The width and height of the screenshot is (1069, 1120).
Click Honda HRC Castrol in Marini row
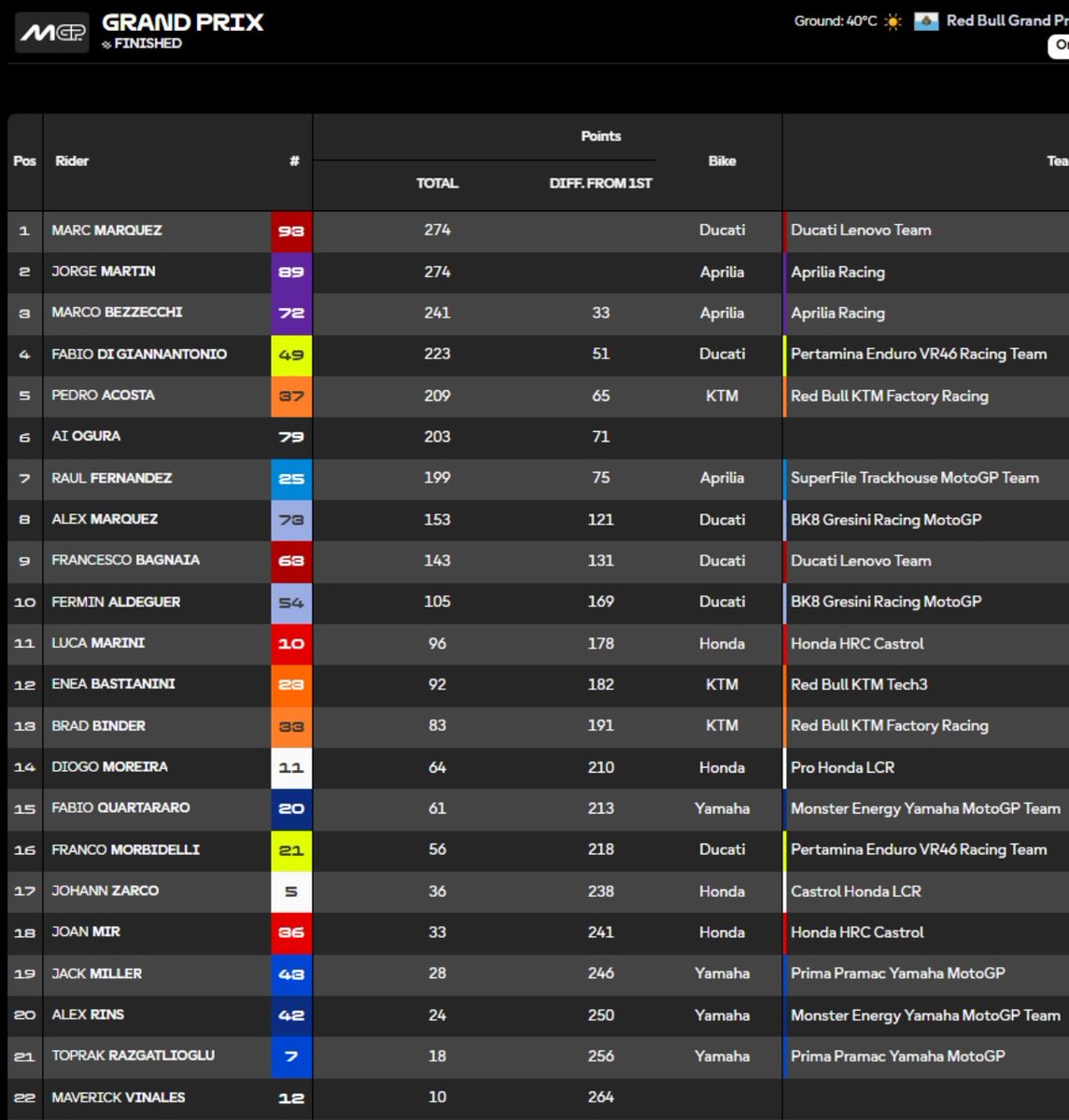(x=857, y=643)
